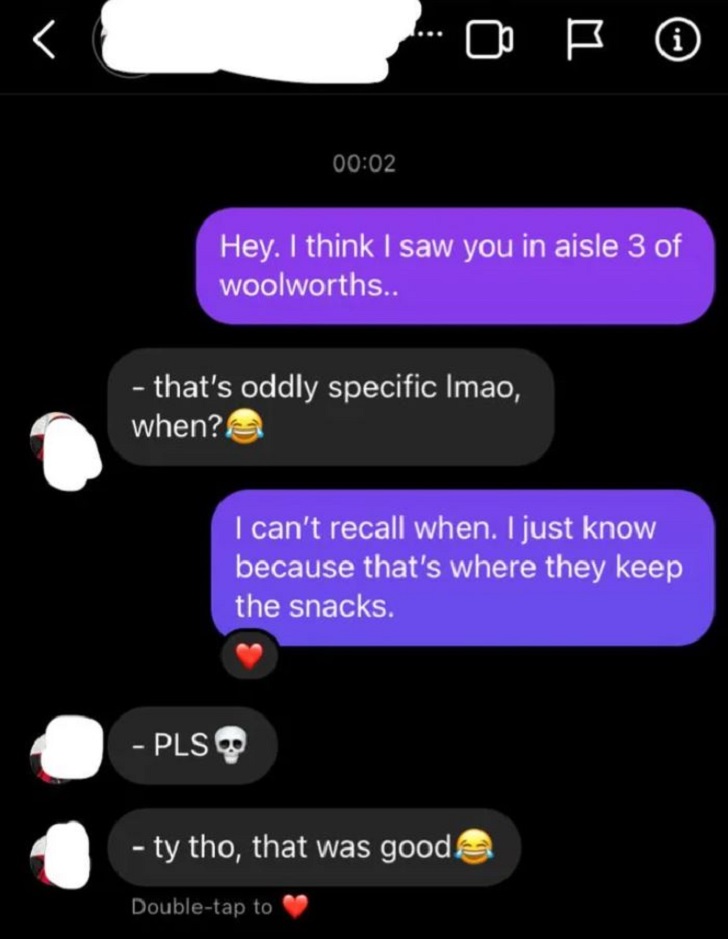Open conversation info details
This screenshot has width=728, height=939.
(x=678, y=41)
